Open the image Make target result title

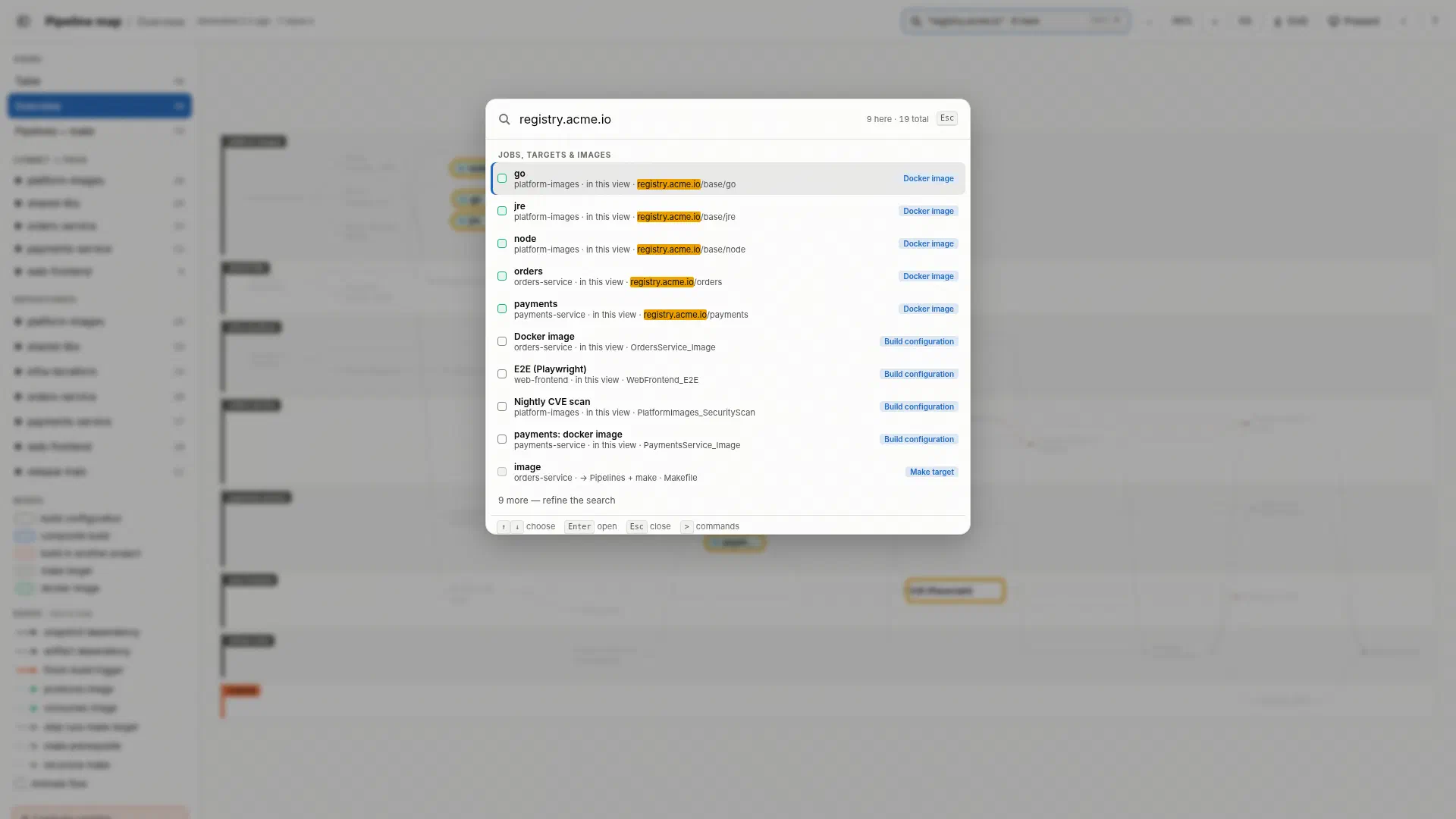coord(527,467)
